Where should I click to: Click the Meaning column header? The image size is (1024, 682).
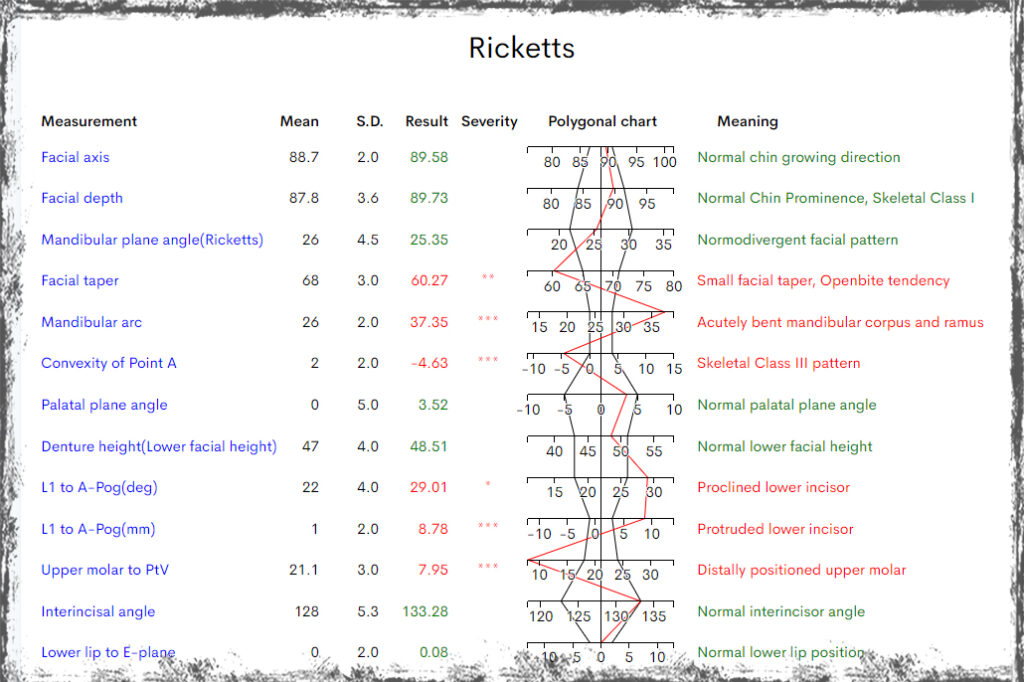click(x=747, y=121)
